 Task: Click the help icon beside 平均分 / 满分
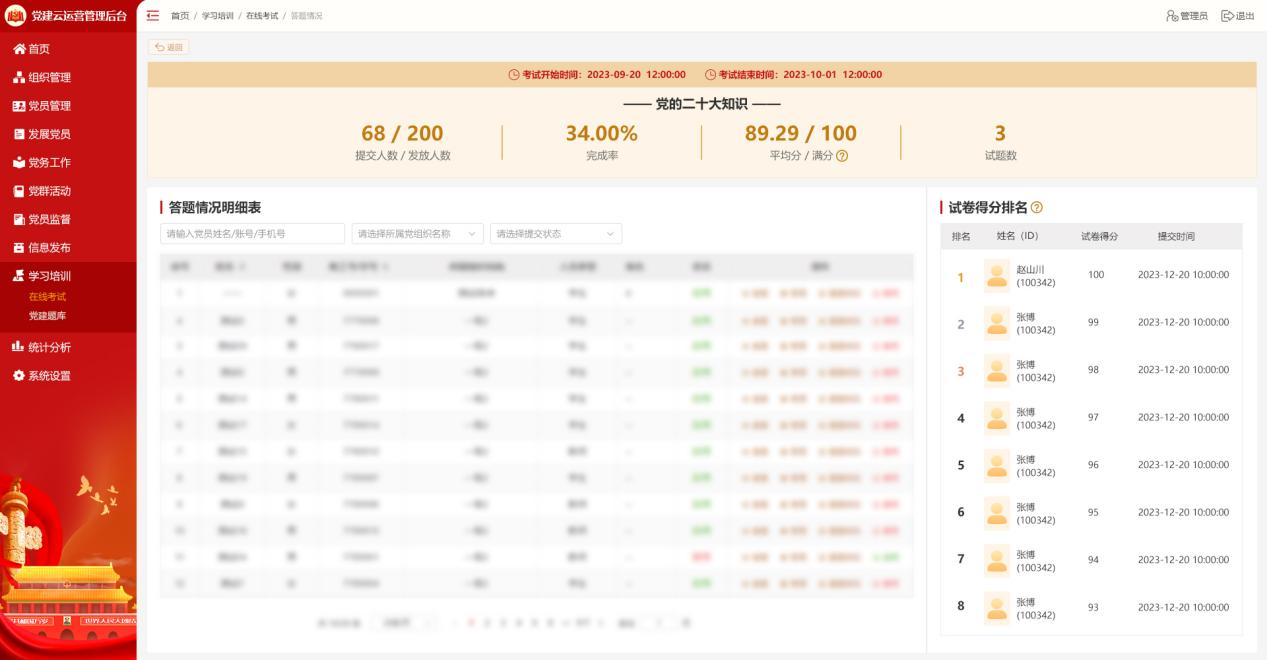(842, 156)
